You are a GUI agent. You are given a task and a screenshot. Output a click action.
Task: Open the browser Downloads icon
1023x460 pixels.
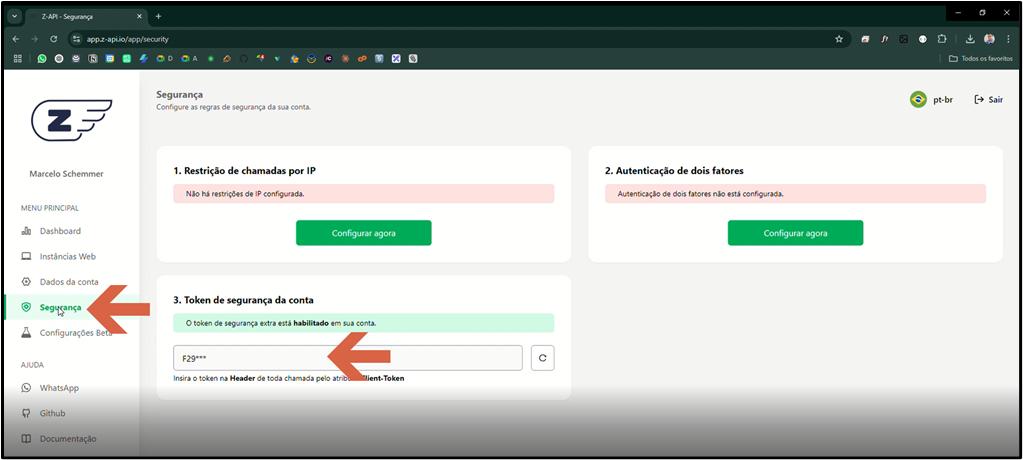(x=970, y=39)
